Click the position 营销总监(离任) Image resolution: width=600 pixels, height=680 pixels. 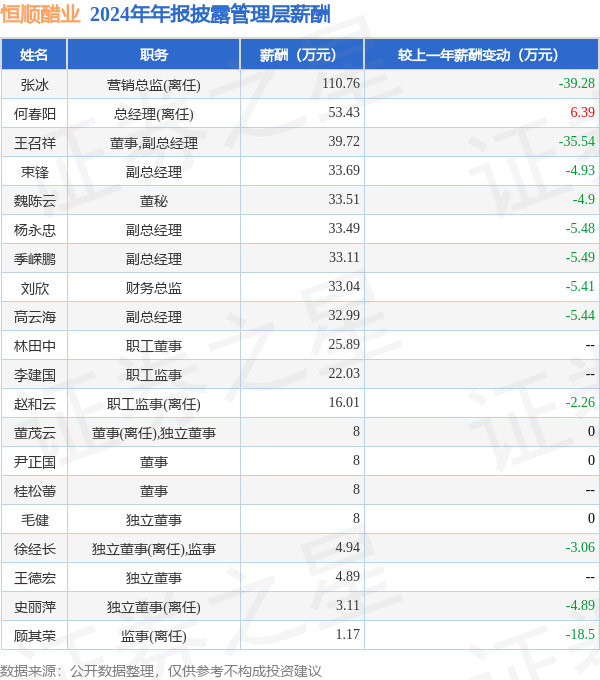tap(154, 85)
